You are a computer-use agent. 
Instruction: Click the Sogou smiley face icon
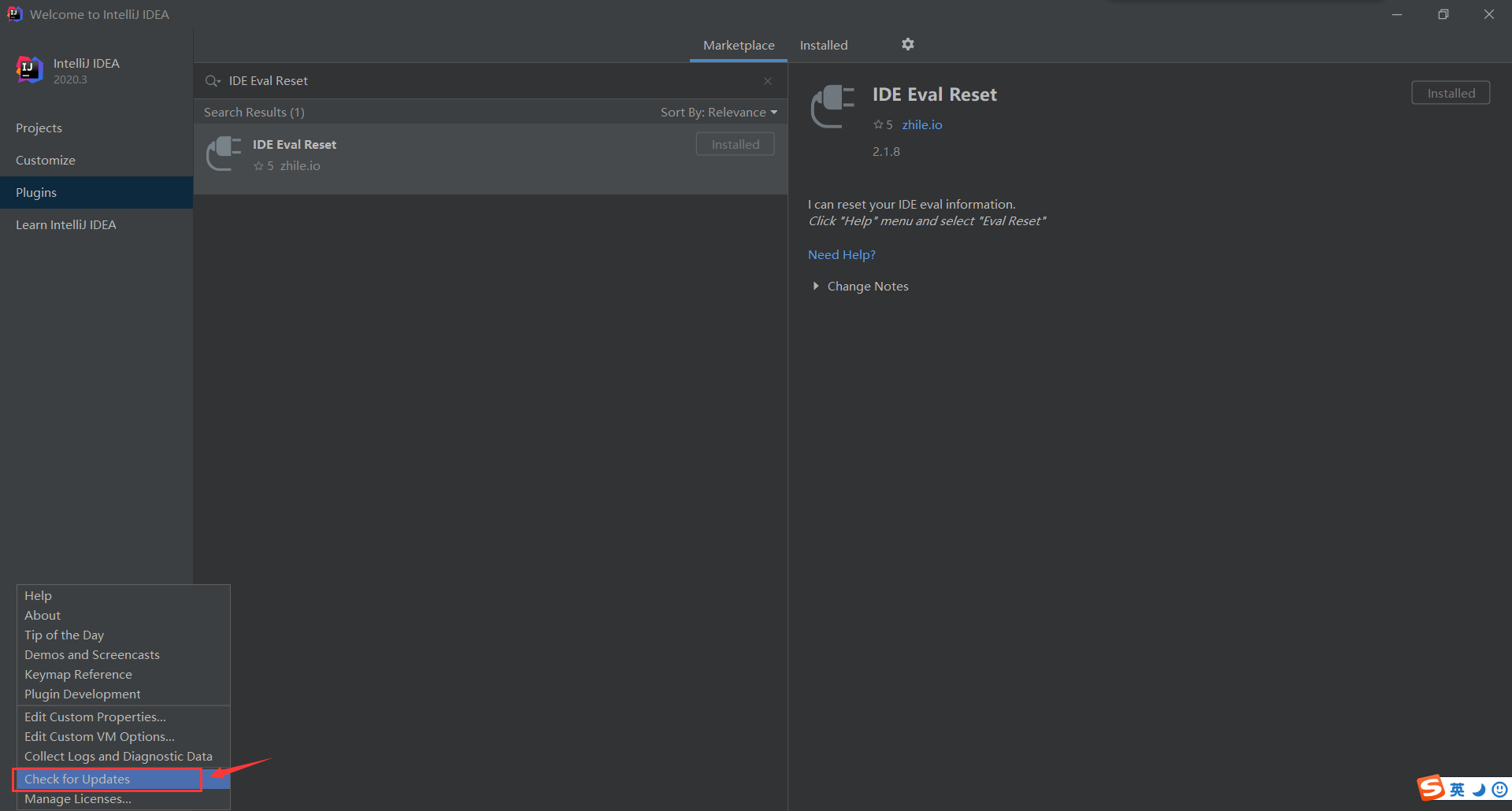pyautogui.click(x=1500, y=789)
